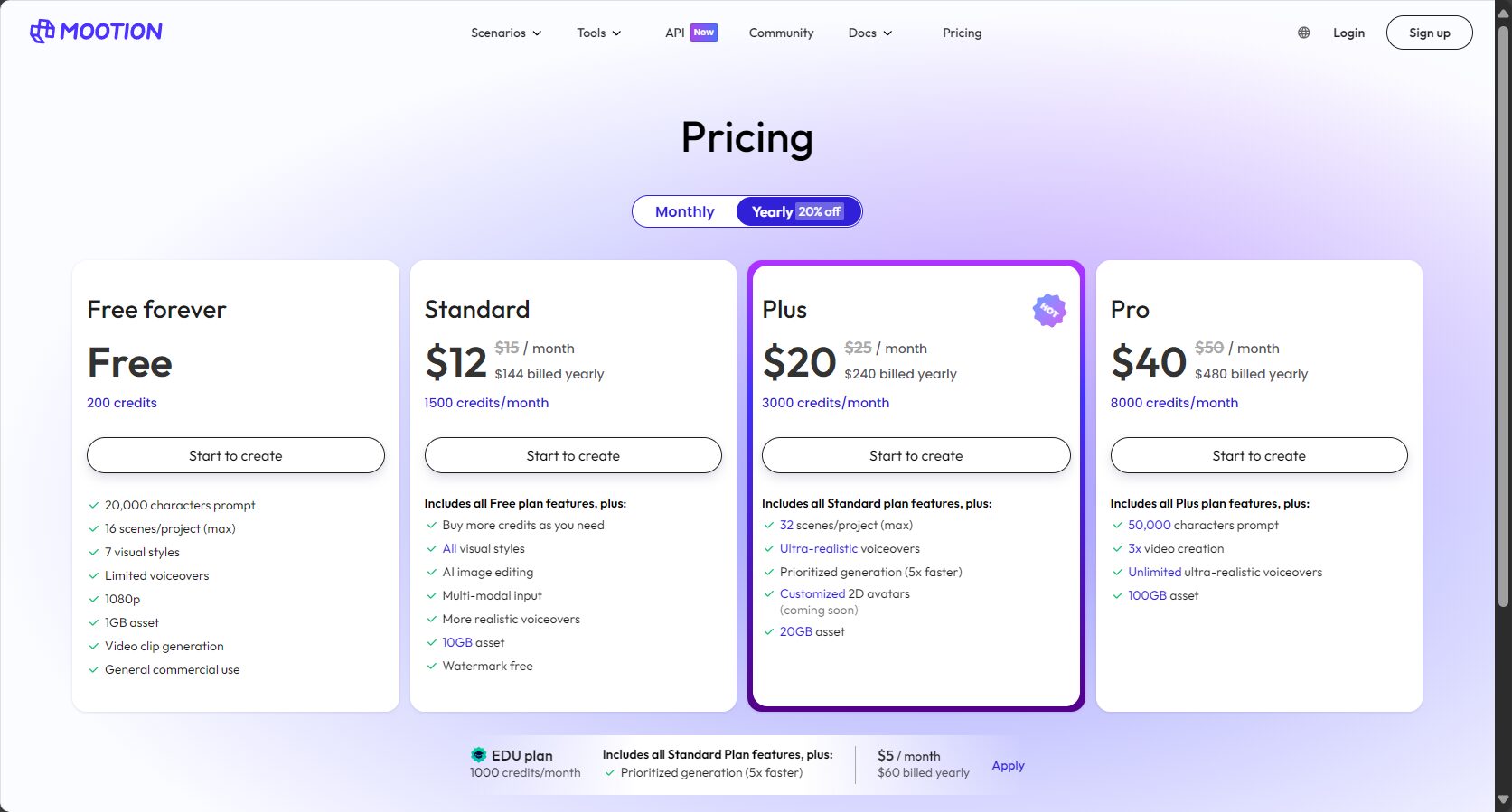Click the Mootion logo icon

pos(42,32)
